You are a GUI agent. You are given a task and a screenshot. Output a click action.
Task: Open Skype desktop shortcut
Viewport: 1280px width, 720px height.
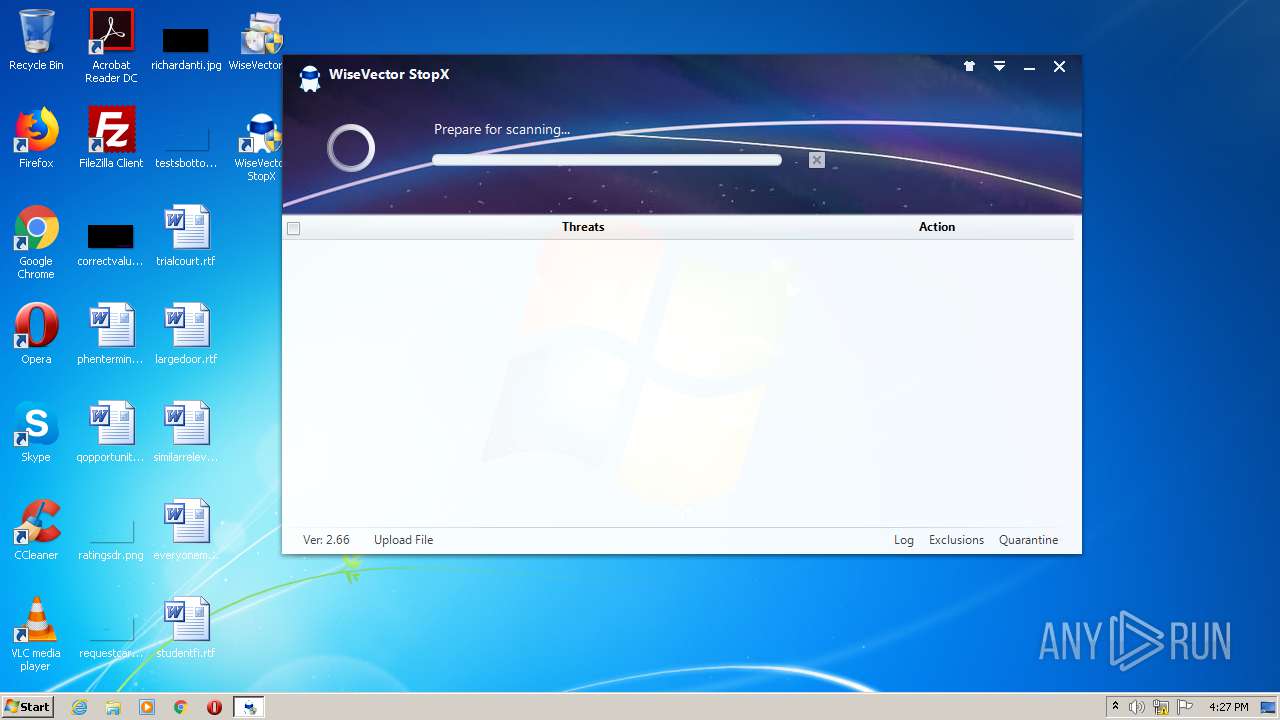(x=36, y=433)
